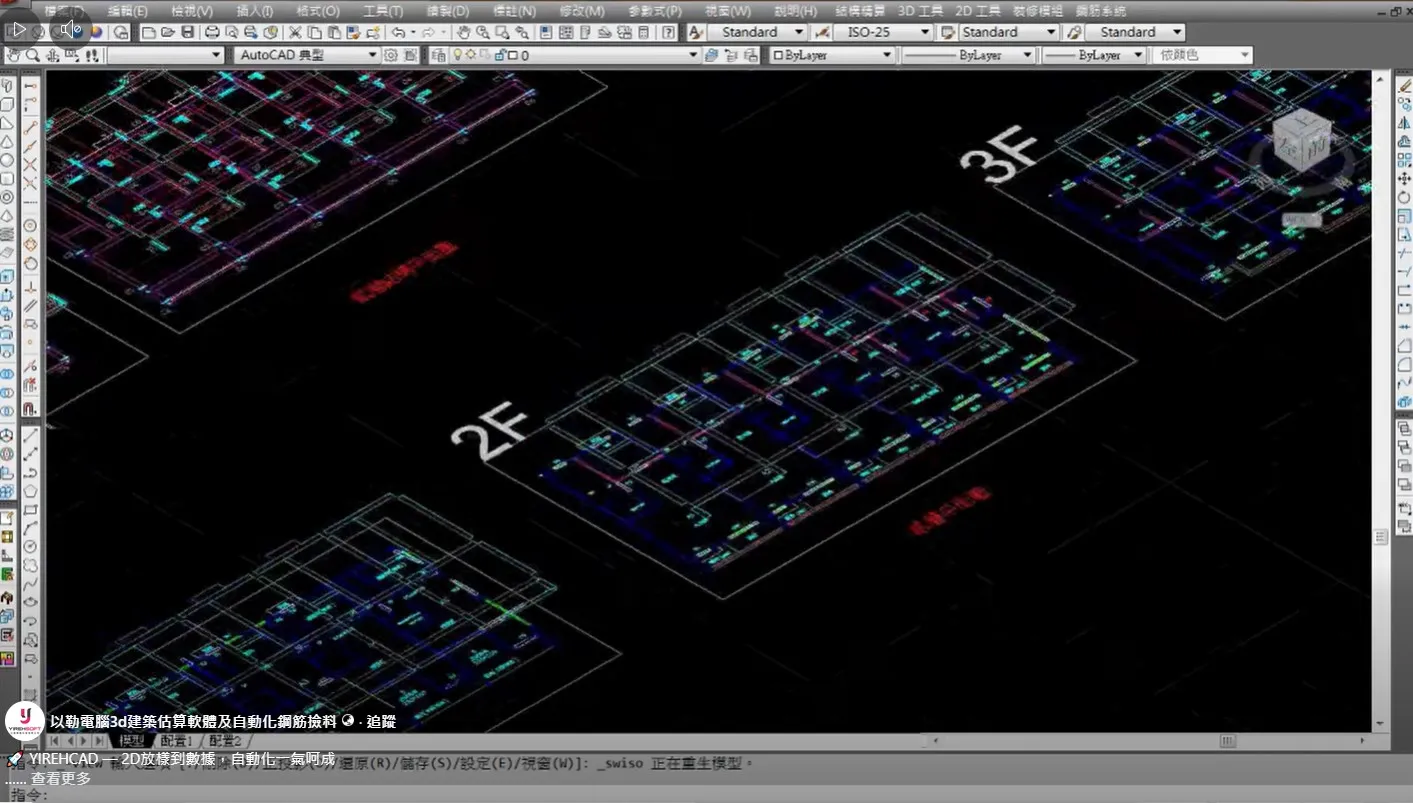This screenshot has width=1413, height=803.
Task: Expand the ByLayer color dropdown
Action: pyautogui.click(x=886, y=55)
